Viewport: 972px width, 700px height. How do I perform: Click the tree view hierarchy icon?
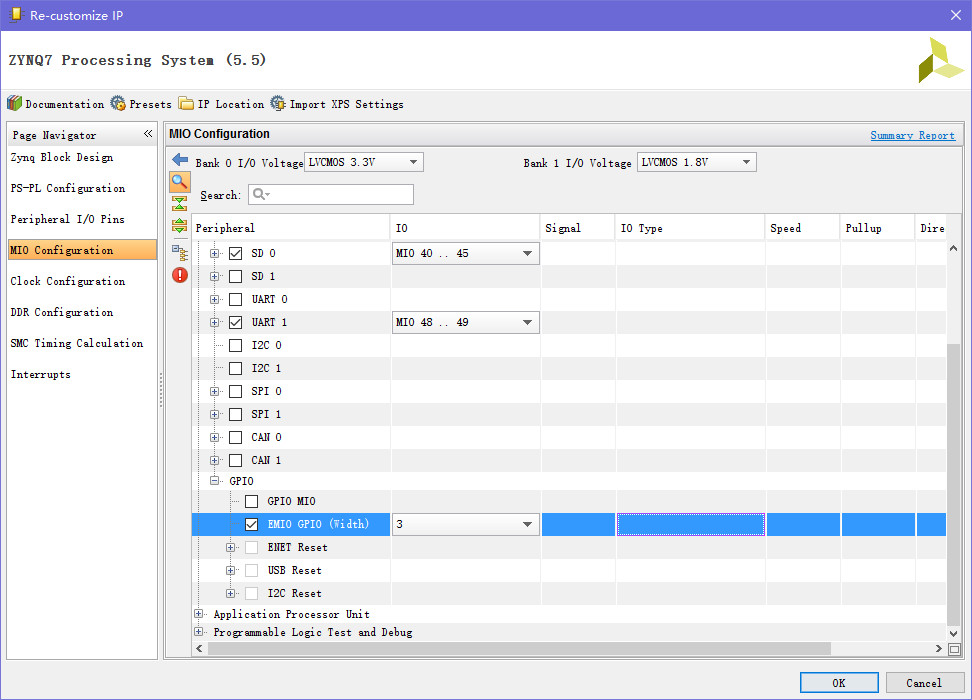[x=180, y=252]
